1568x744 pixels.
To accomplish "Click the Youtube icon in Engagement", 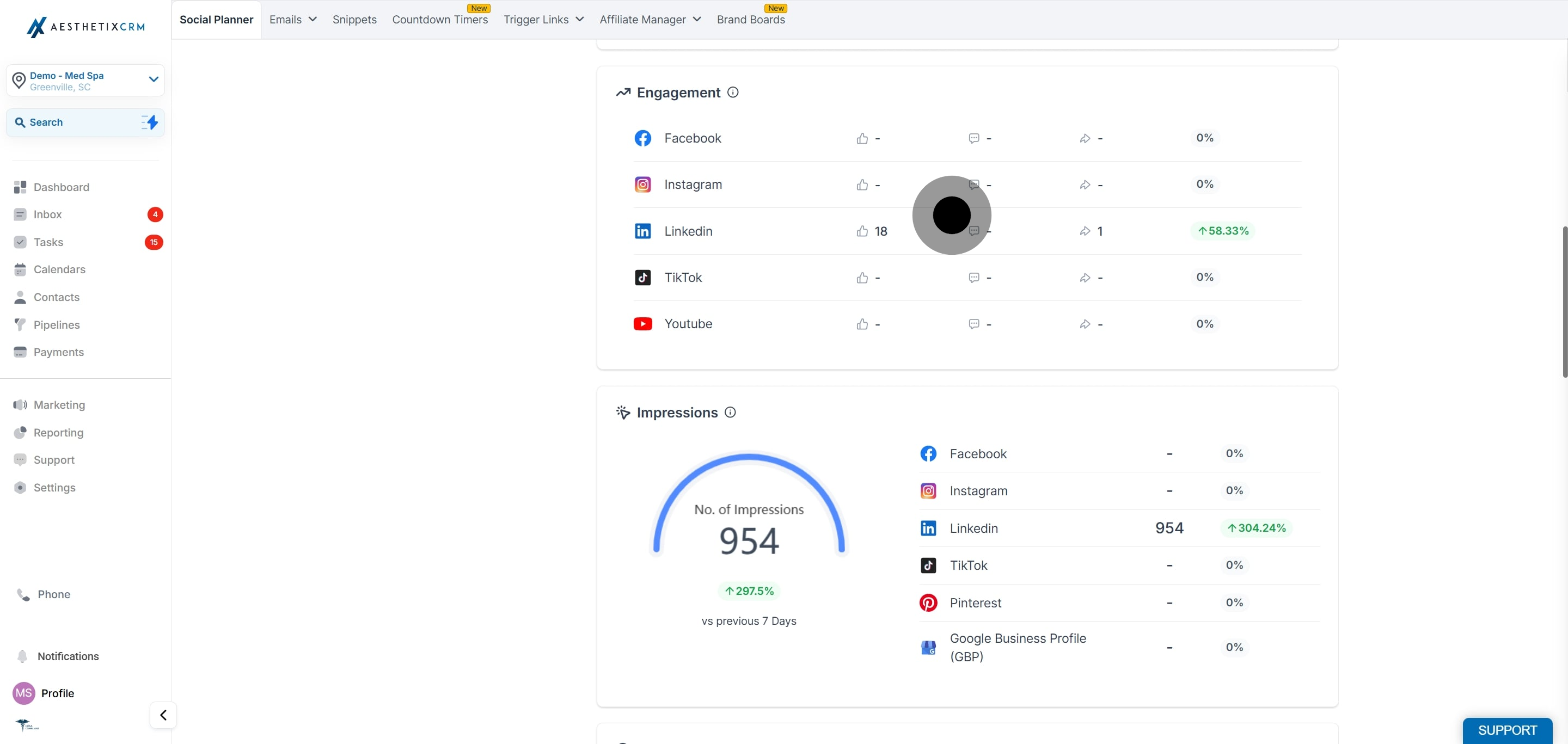I will pos(643,324).
